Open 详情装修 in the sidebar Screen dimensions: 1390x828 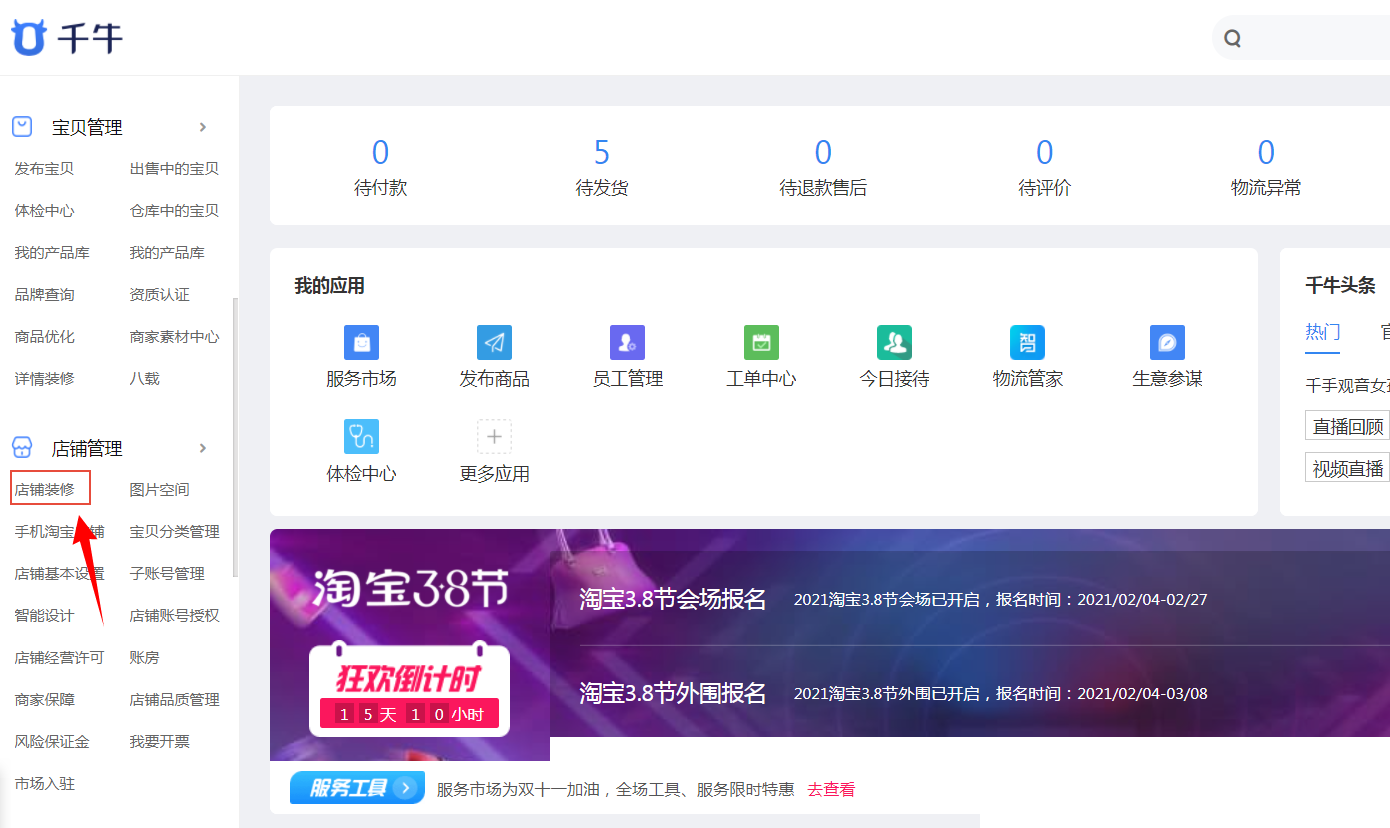44,379
